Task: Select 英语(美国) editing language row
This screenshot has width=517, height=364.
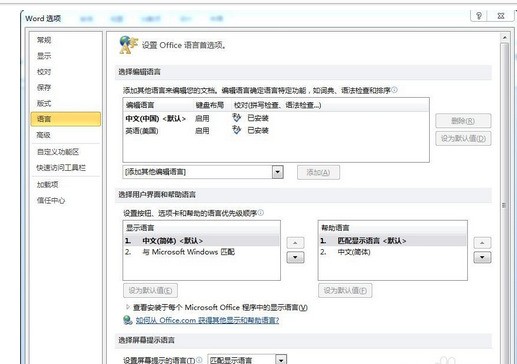Action: coord(276,130)
